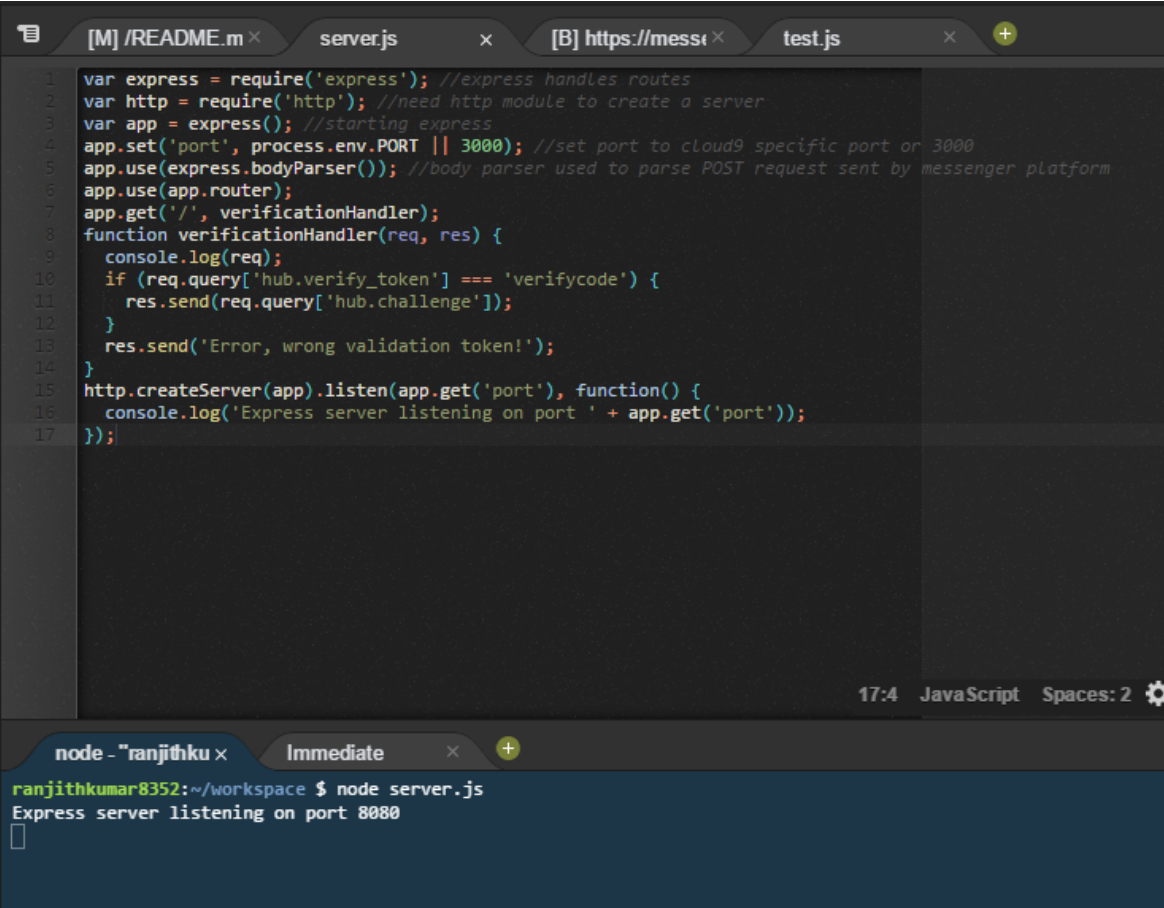
Task: Click the '//express handles routes' comment
Action: [x=565, y=79]
